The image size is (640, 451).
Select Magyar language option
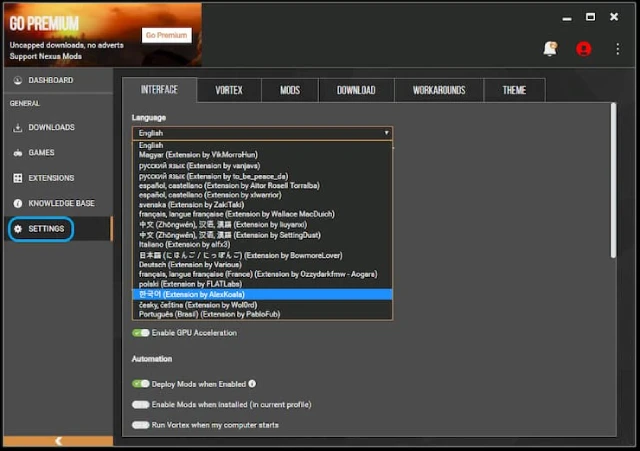tap(262, 155)
